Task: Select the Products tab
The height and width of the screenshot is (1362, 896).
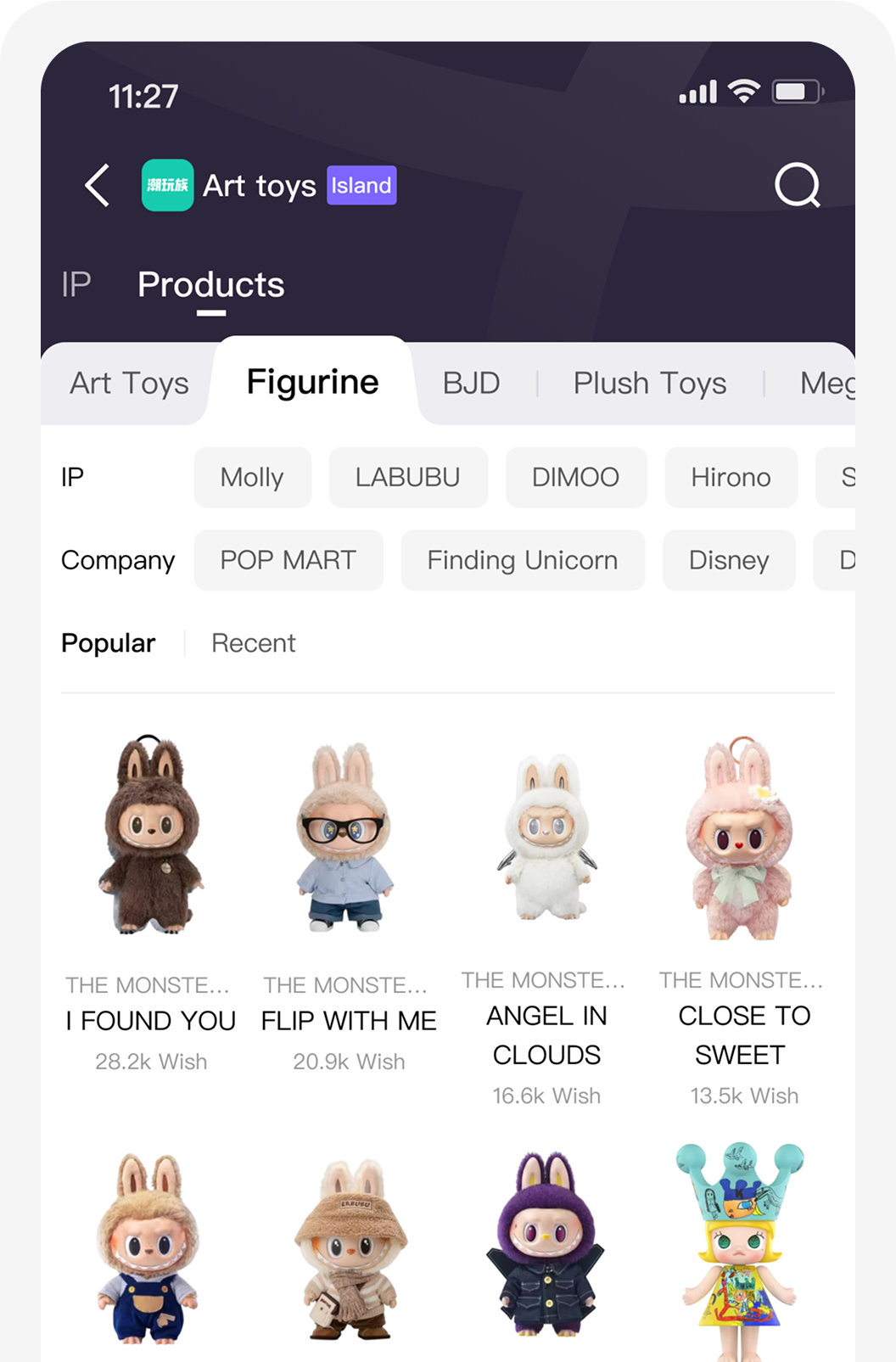Action: [x=211, y=284]
